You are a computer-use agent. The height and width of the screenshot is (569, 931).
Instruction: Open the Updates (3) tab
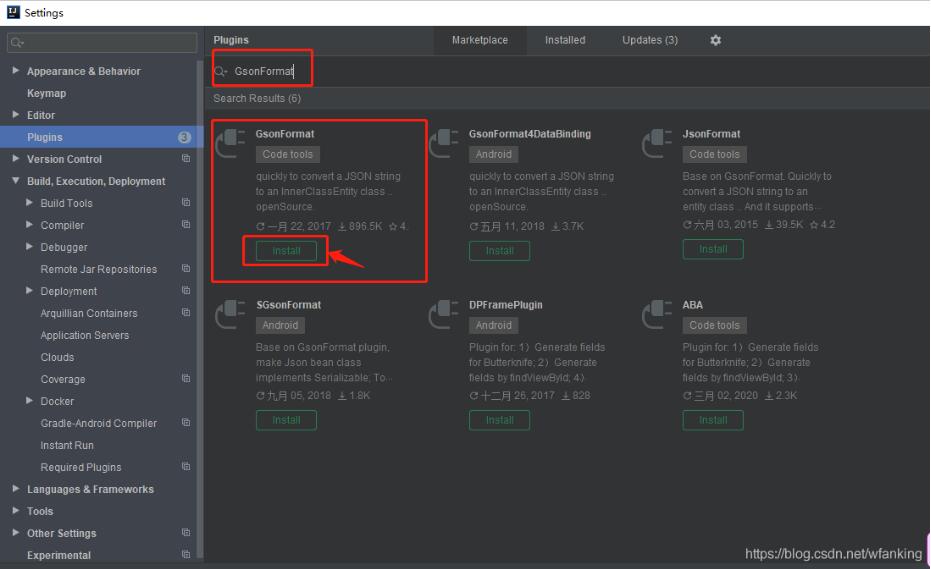tap(650, 40)
